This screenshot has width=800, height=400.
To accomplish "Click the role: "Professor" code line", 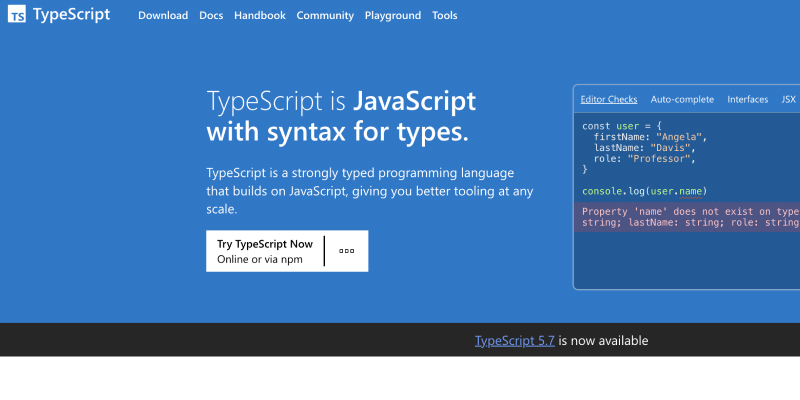I will (x=644, y=159).
